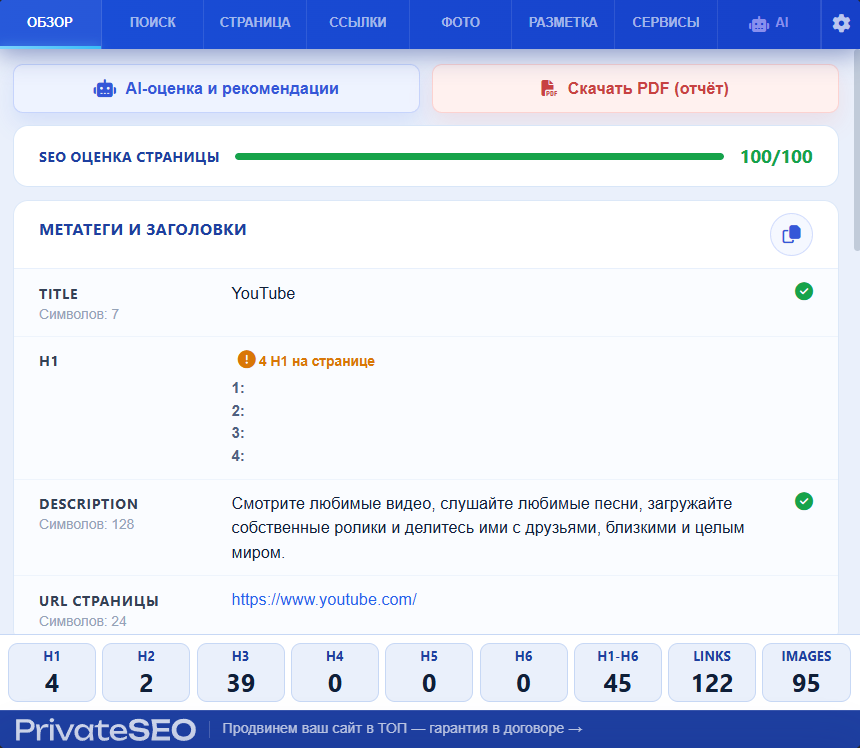Open the https://www.youtube.com/ link
Viewport: 860px width, 748px height.
click(x=324, y=599)
